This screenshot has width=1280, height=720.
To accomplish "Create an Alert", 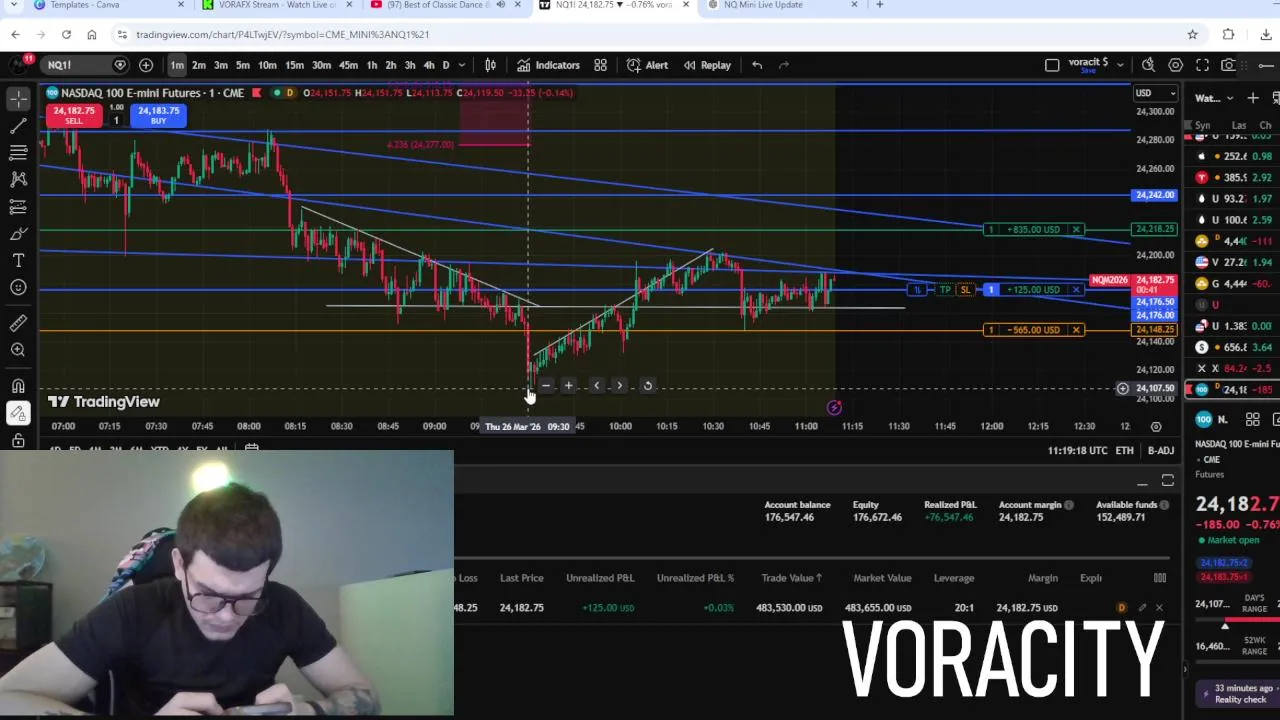I will point(647,65).
